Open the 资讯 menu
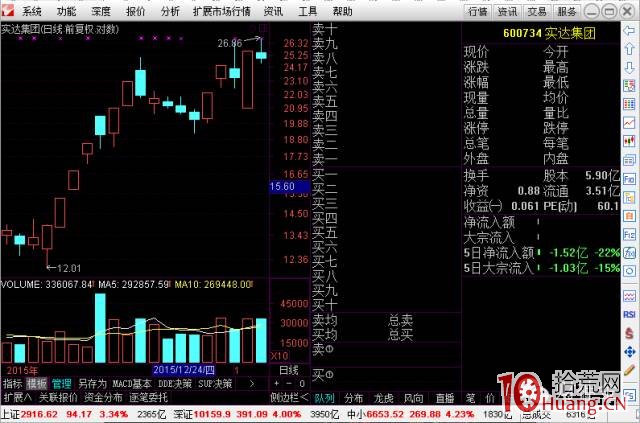 (273, 11)
